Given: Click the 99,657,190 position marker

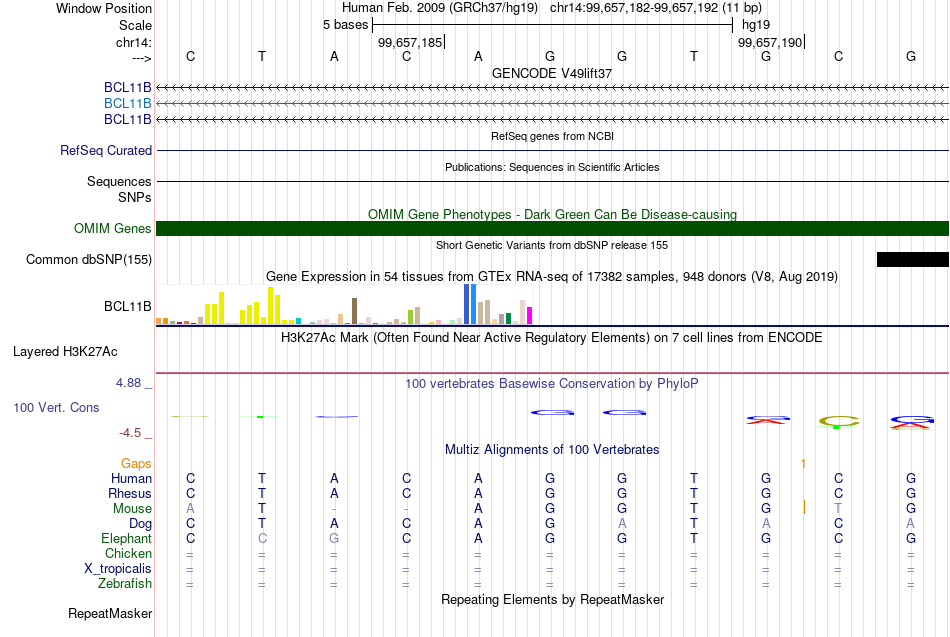Looking at the screenshot, I should (770, 42).
